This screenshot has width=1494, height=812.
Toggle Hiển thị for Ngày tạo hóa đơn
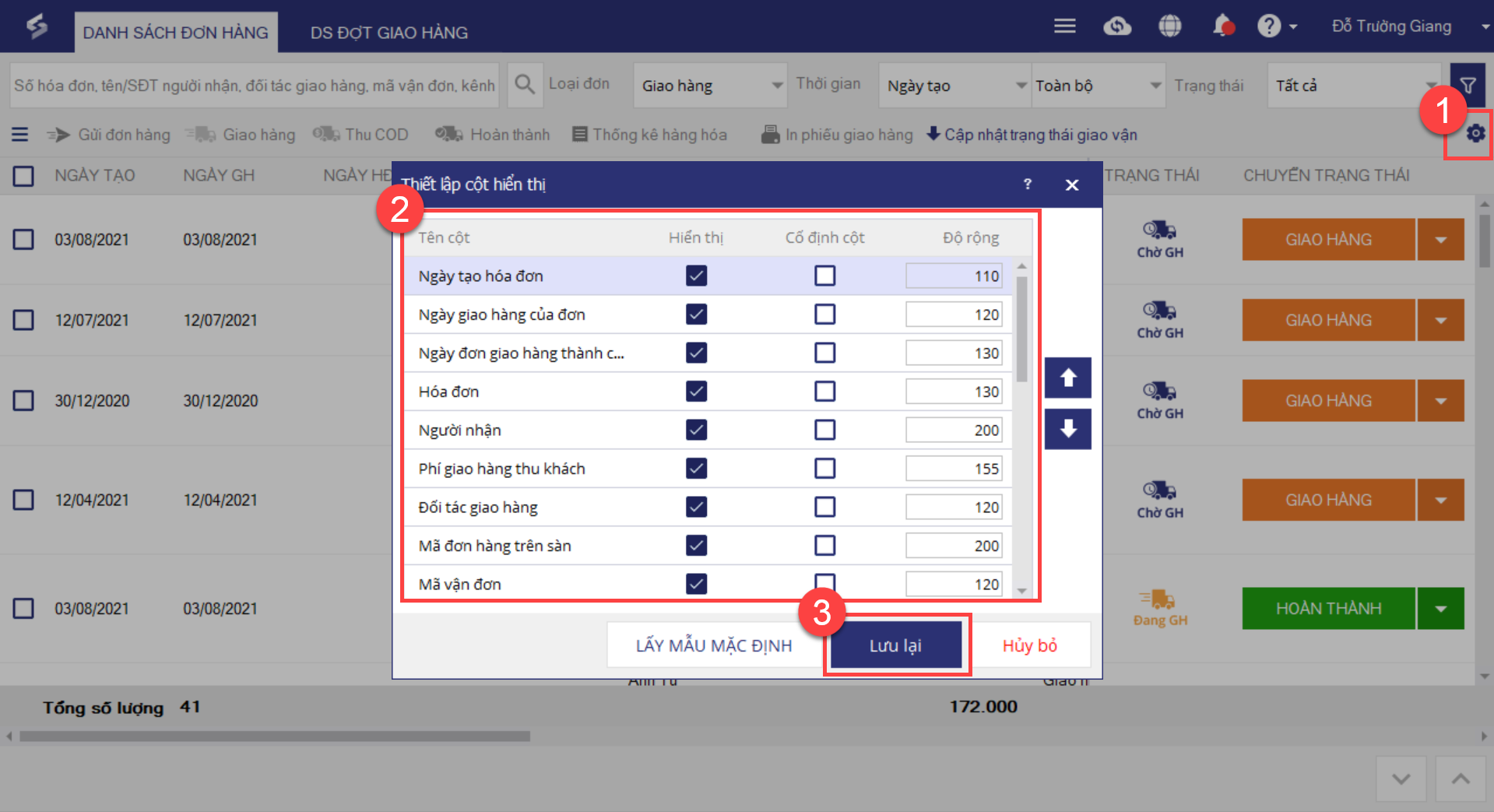[x=696, y=276]
